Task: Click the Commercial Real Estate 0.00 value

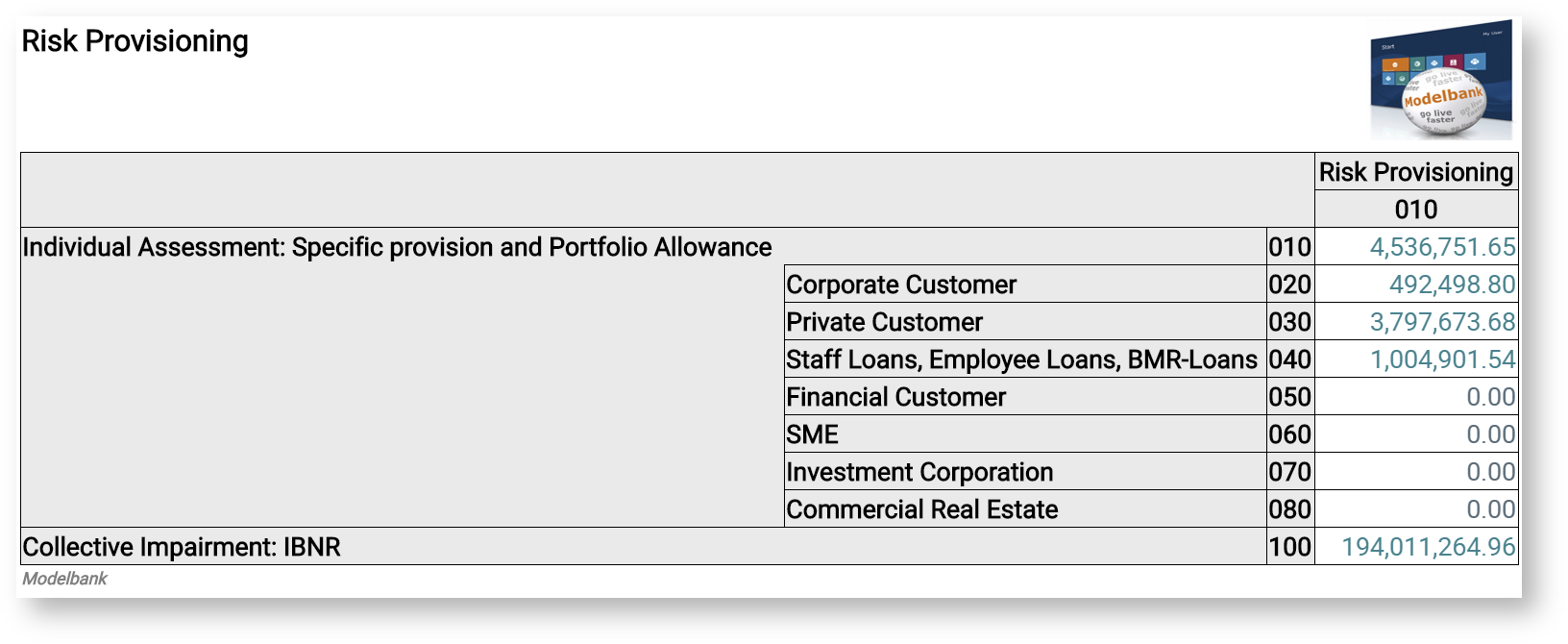Action: point(1490,509)
